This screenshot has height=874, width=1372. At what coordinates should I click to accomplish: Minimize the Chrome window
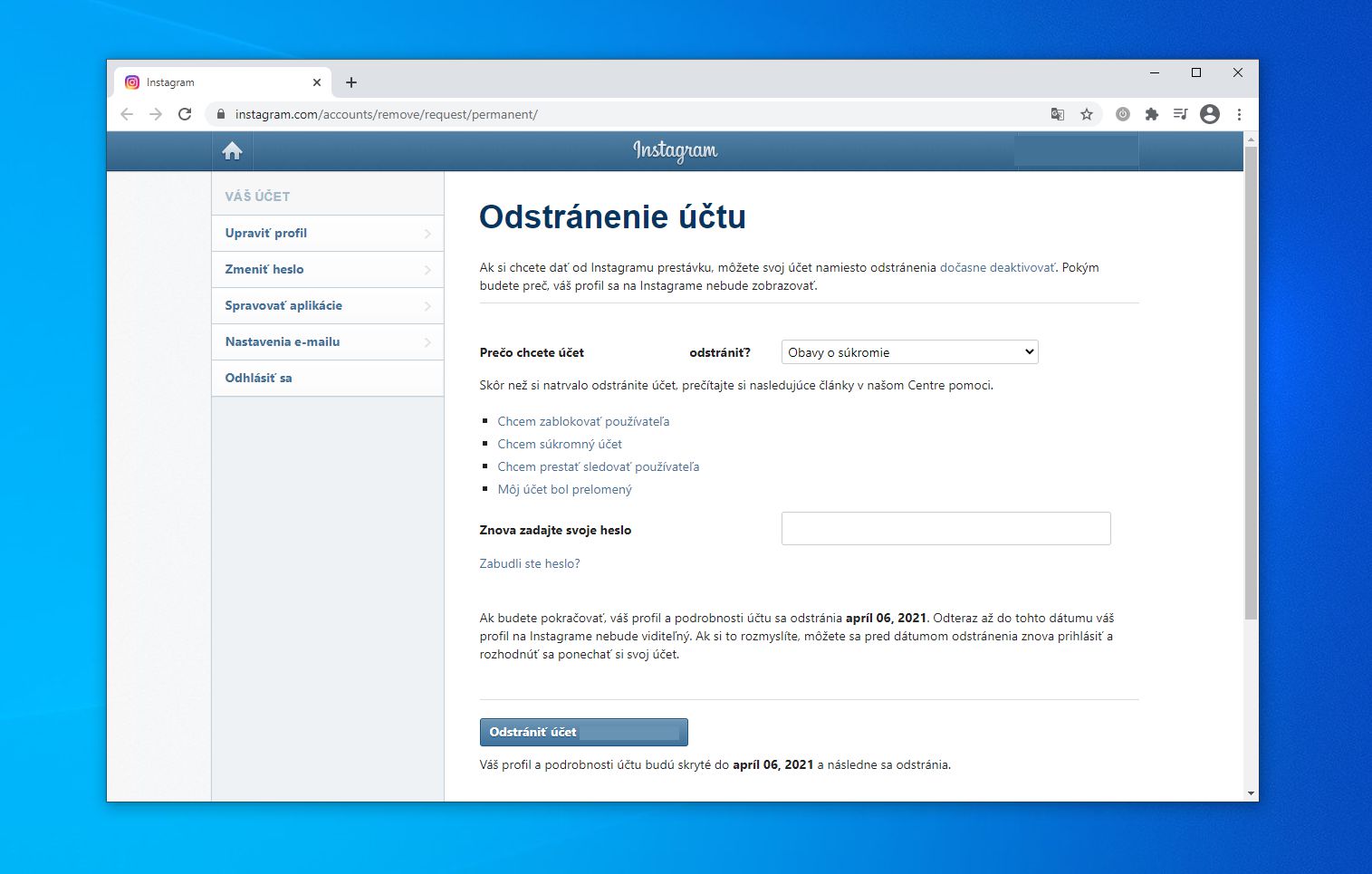[x=1155, y=72]
